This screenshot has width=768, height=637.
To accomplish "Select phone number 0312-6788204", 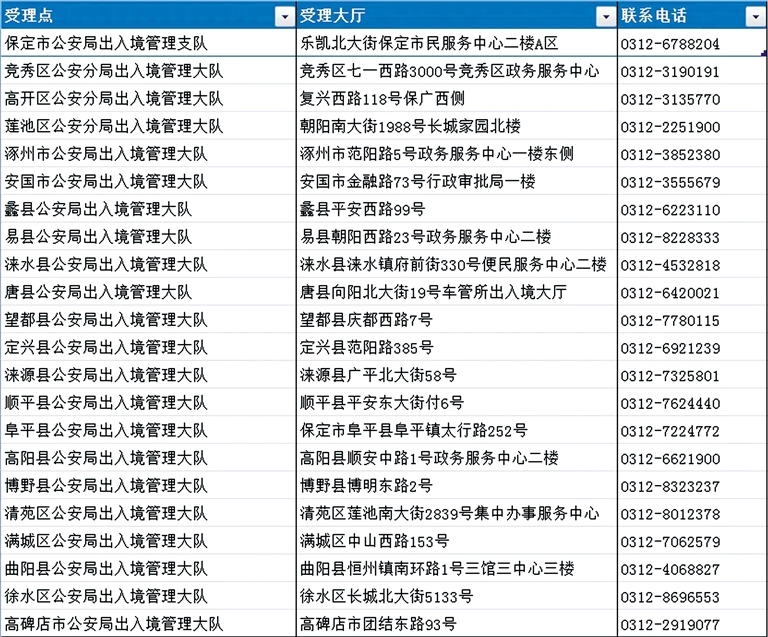I will click(670, 44).
